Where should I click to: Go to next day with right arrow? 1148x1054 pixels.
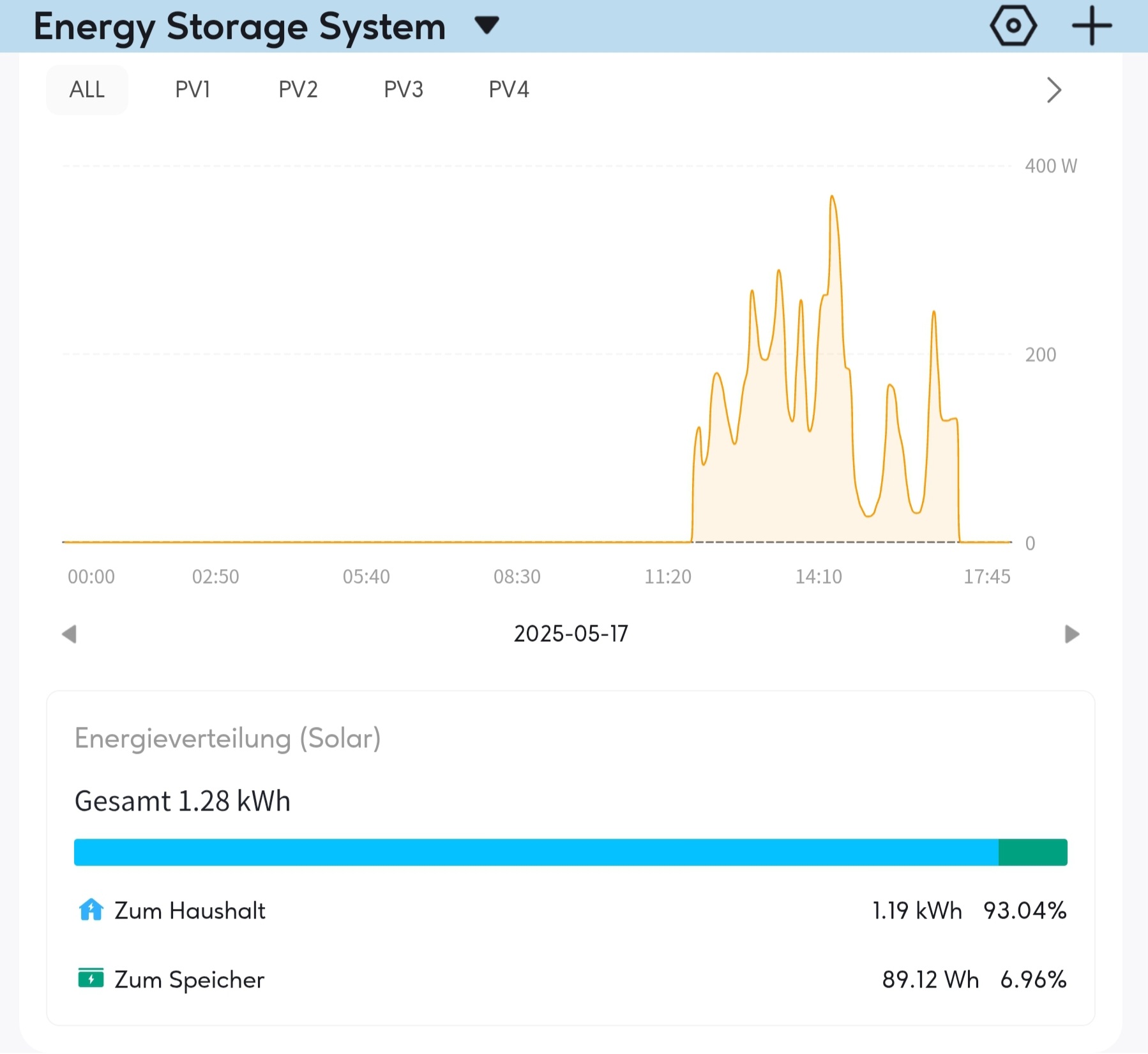[x=1072, y=634]
